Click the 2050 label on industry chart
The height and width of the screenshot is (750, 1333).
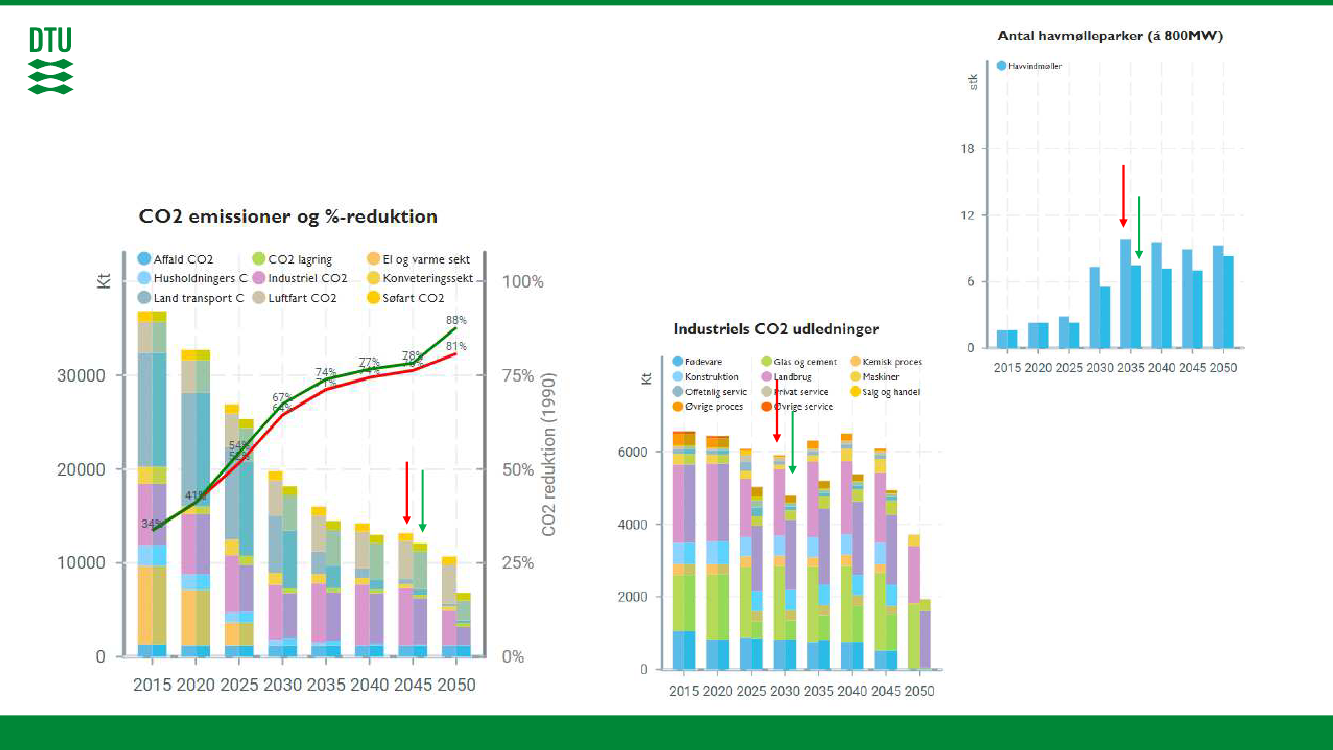(x=920, y=691)
